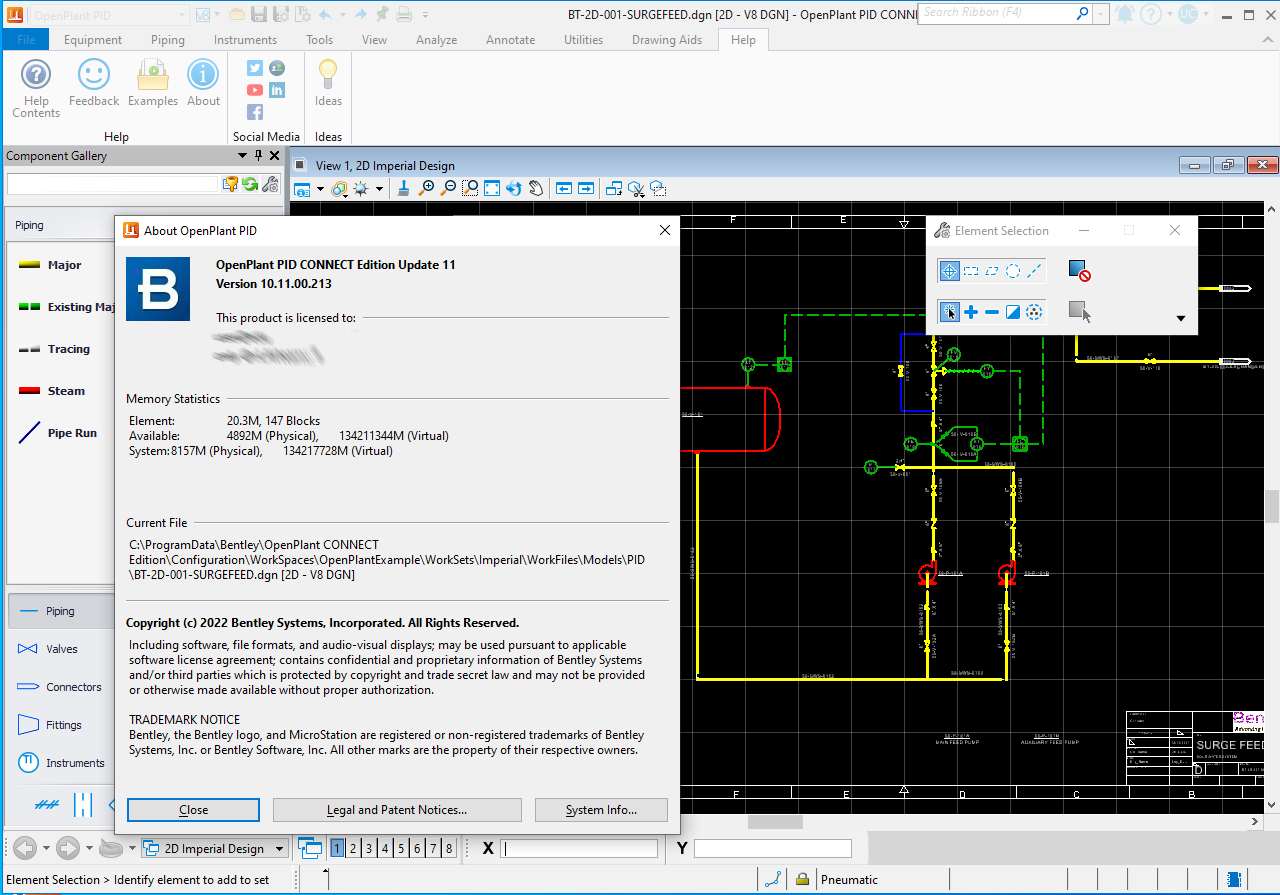Click the Copy View icon
The height and width of the screenshot is (895, 1280).
click(614, 188)
